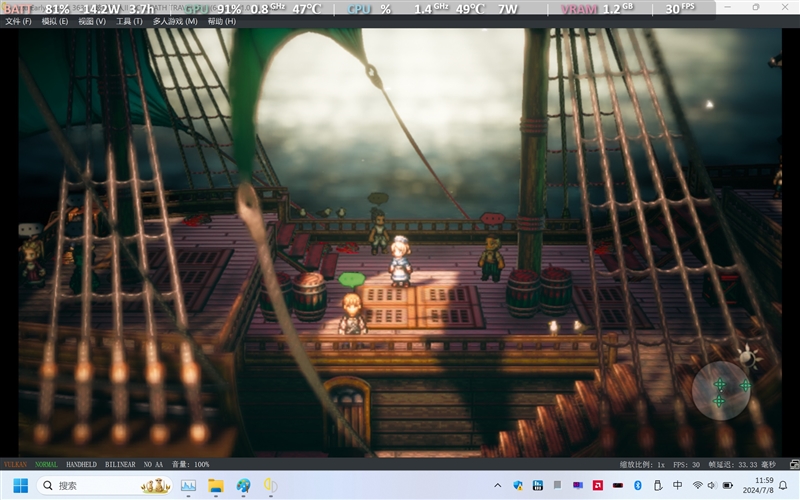Click the VRAM 1.2 GB overlay readout
Image resolution: width=800 pixels, height=500 pixels.
597,9
